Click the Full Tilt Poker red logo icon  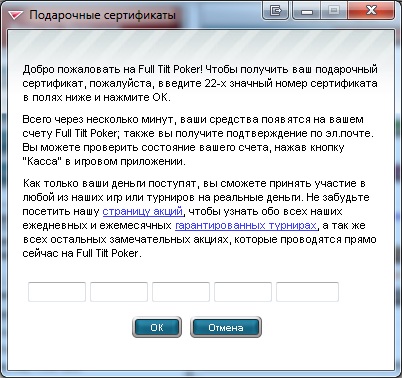coord(15,15)
